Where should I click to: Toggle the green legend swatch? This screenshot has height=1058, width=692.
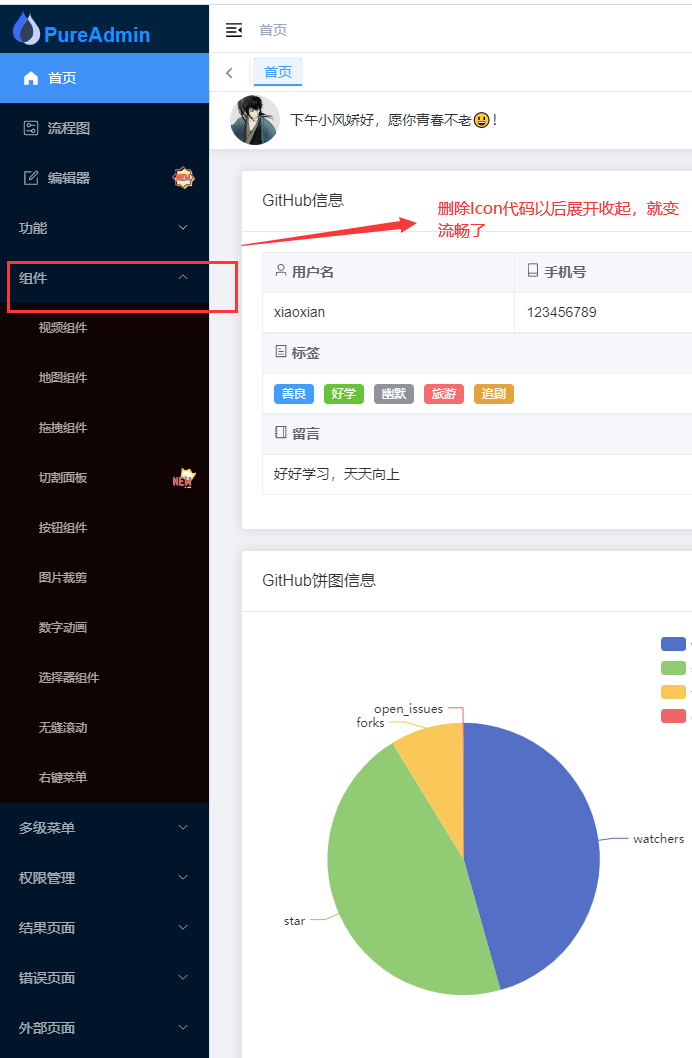coord(673,668)
